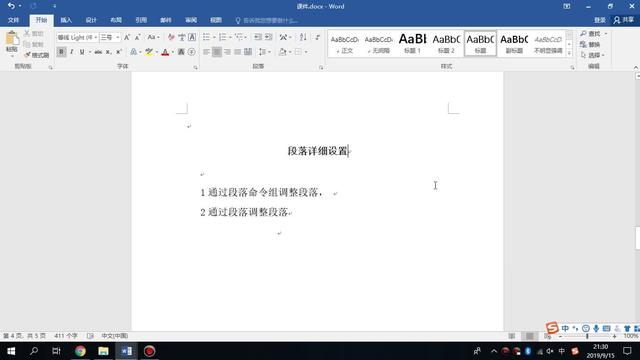Expand the styles gallery more arrow
The height and width of the screenshot is (360, 640).
(569, 53)
